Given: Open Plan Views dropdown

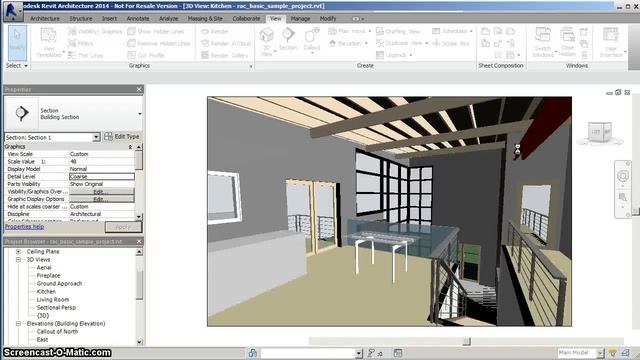Looking at the screenshot, I should click(x=349, y=31).
